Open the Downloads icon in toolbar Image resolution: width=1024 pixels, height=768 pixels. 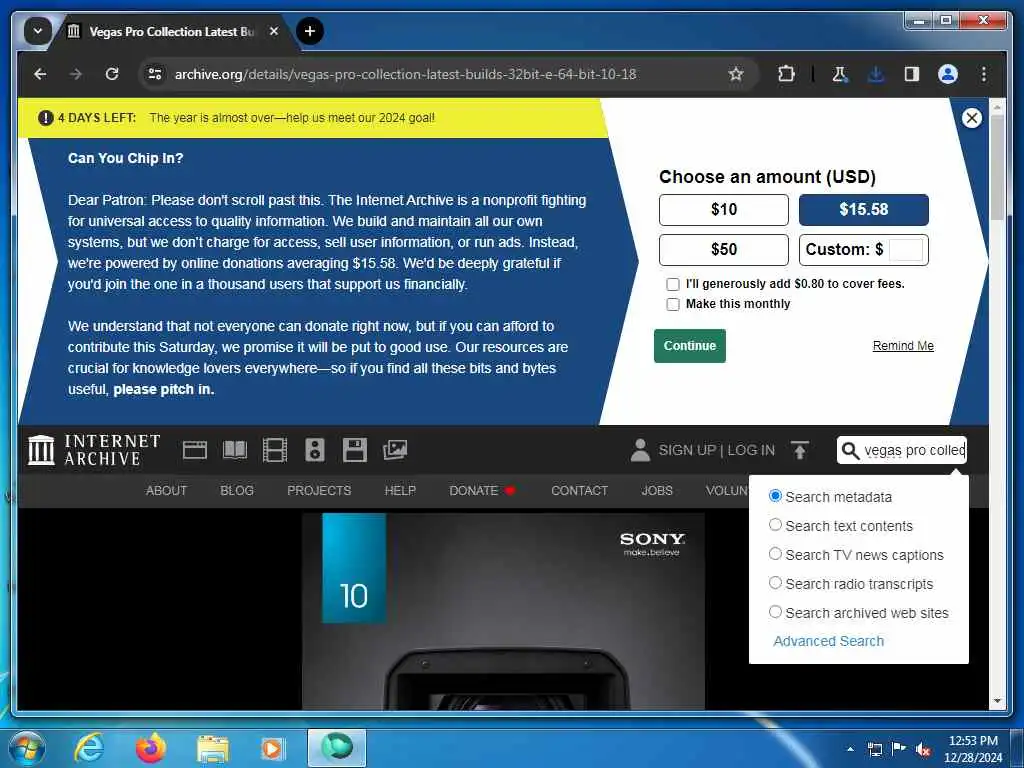tap(876, 74)
